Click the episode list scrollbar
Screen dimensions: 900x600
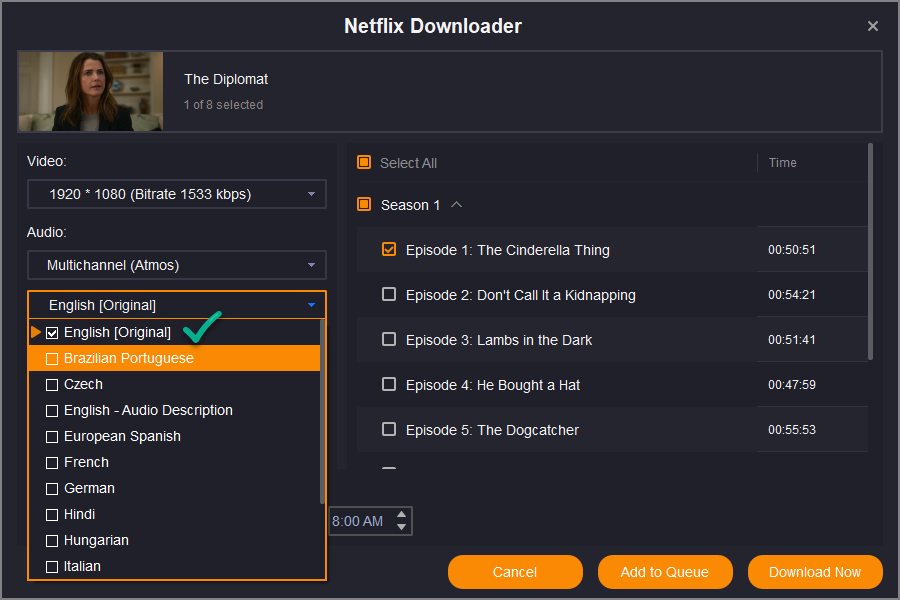pyautogui.click(x=870, y=253)
